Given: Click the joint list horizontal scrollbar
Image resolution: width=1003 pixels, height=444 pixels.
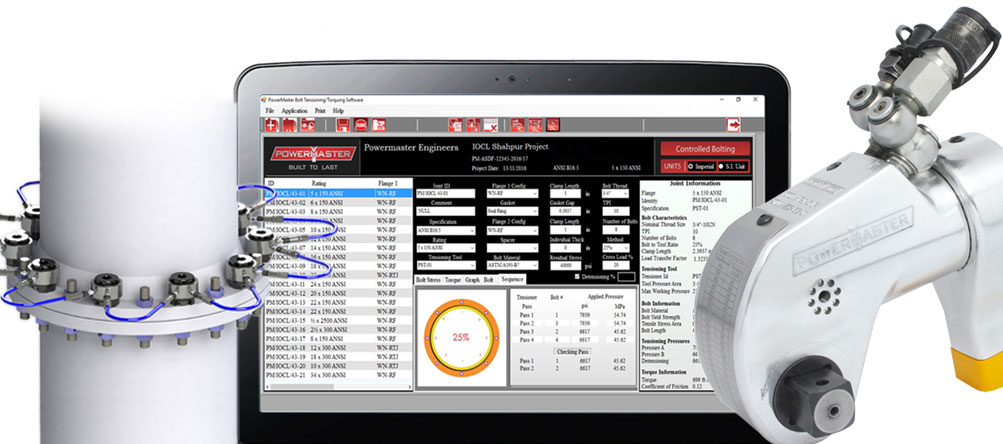Looking at the screenshot, I should click(338, 386).
